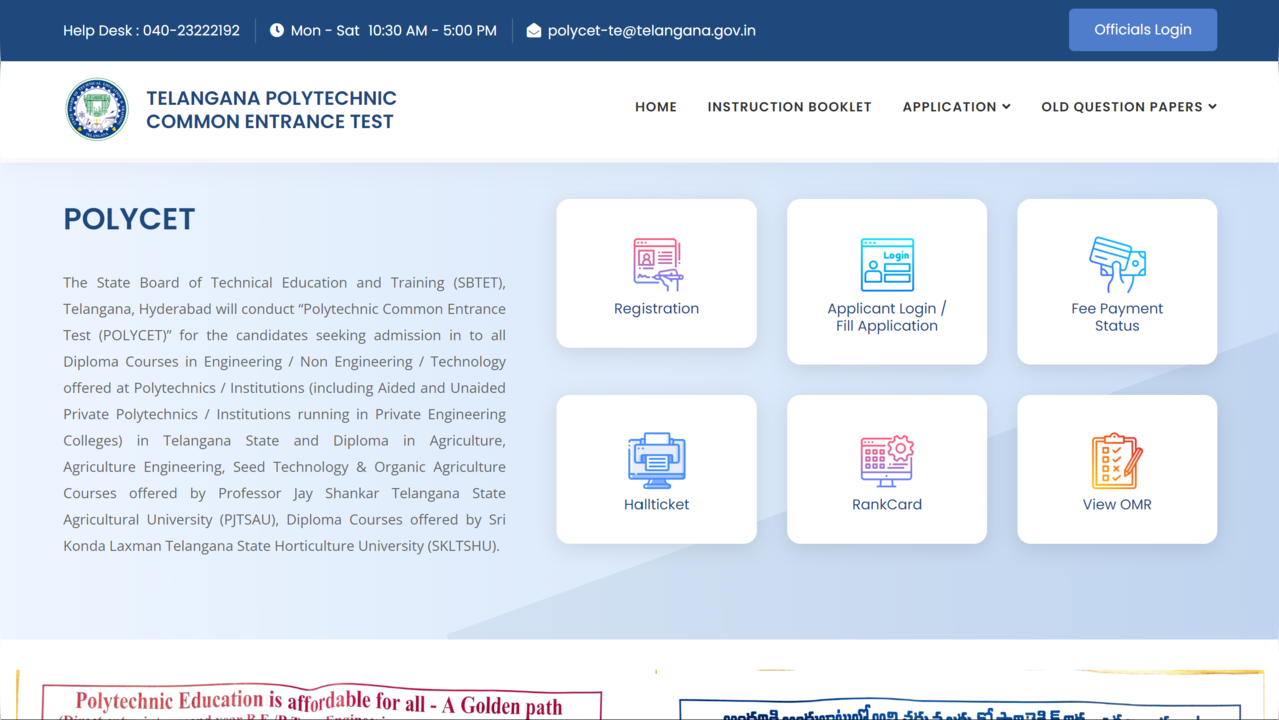Image resolution: width=1279 pixels, height=720 pixels.
Task: Click the envelope icon before the email address
Action: 533,30
